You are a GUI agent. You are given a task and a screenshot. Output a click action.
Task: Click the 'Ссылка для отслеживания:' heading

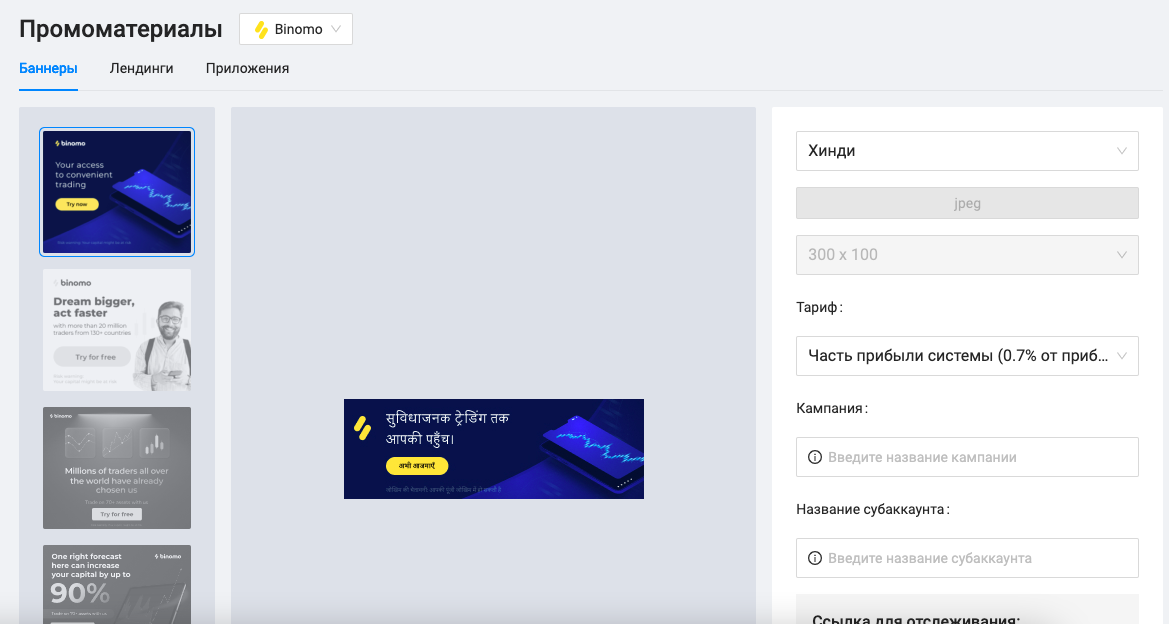pyautogui.click(x=916, y=619)
